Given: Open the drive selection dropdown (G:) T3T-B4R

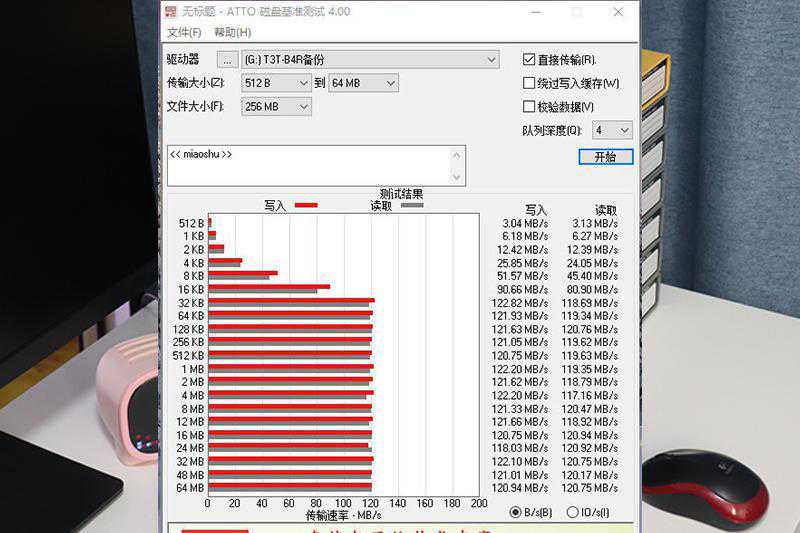Looking at the screenshot, I should coord(490,60).
